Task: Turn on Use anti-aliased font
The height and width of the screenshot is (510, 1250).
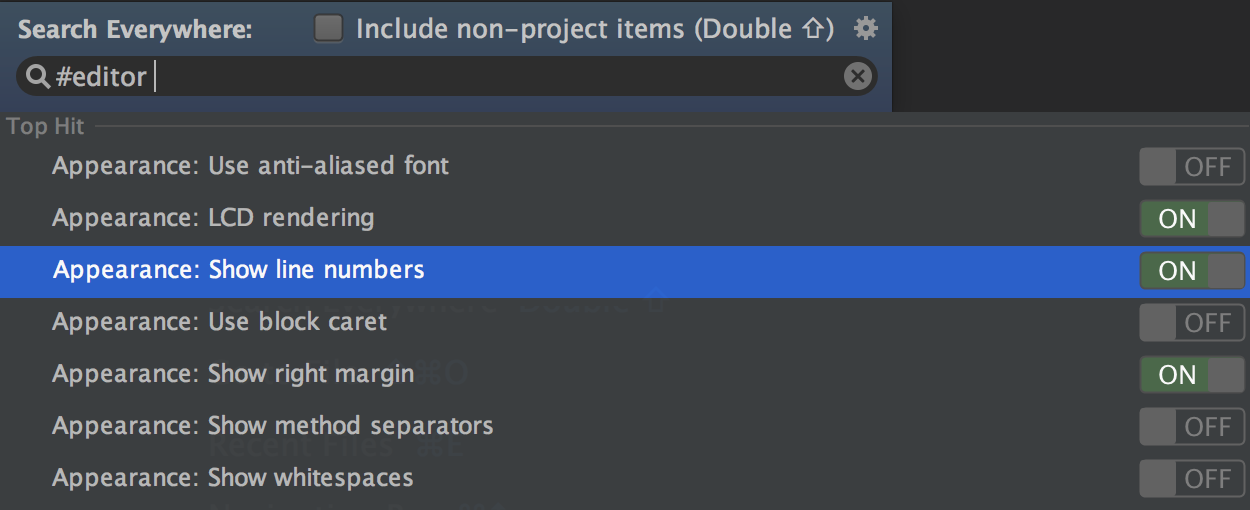Action: (1192, 167)
